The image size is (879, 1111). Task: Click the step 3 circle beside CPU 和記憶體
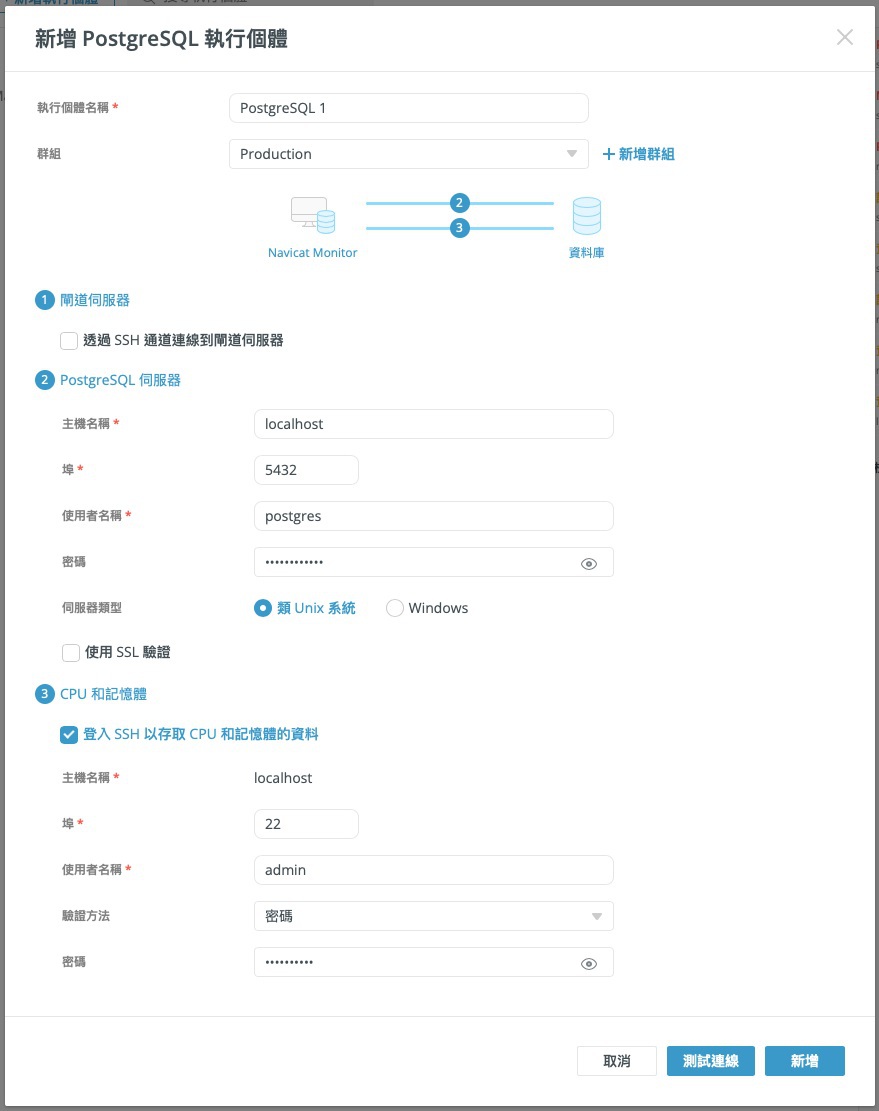pos(44,693)
